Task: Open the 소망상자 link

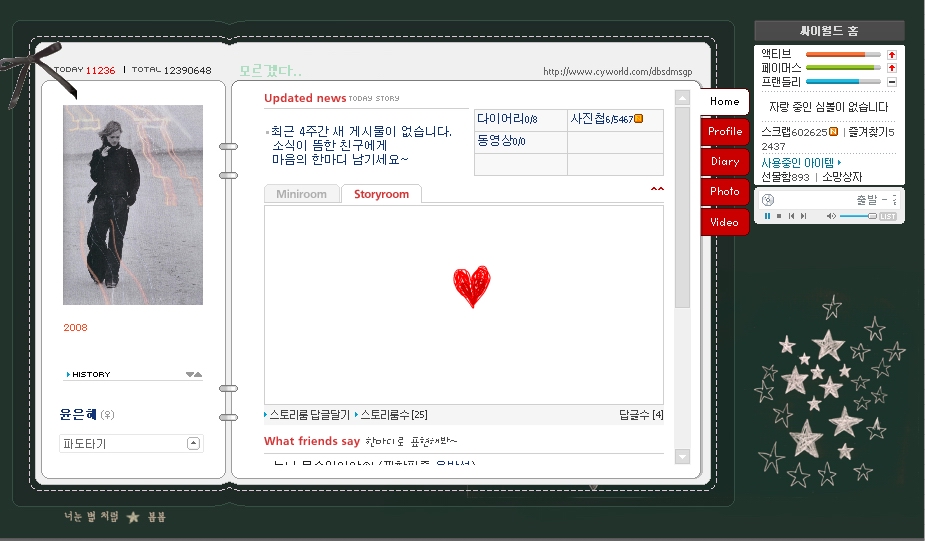Action: coord(842,177)
